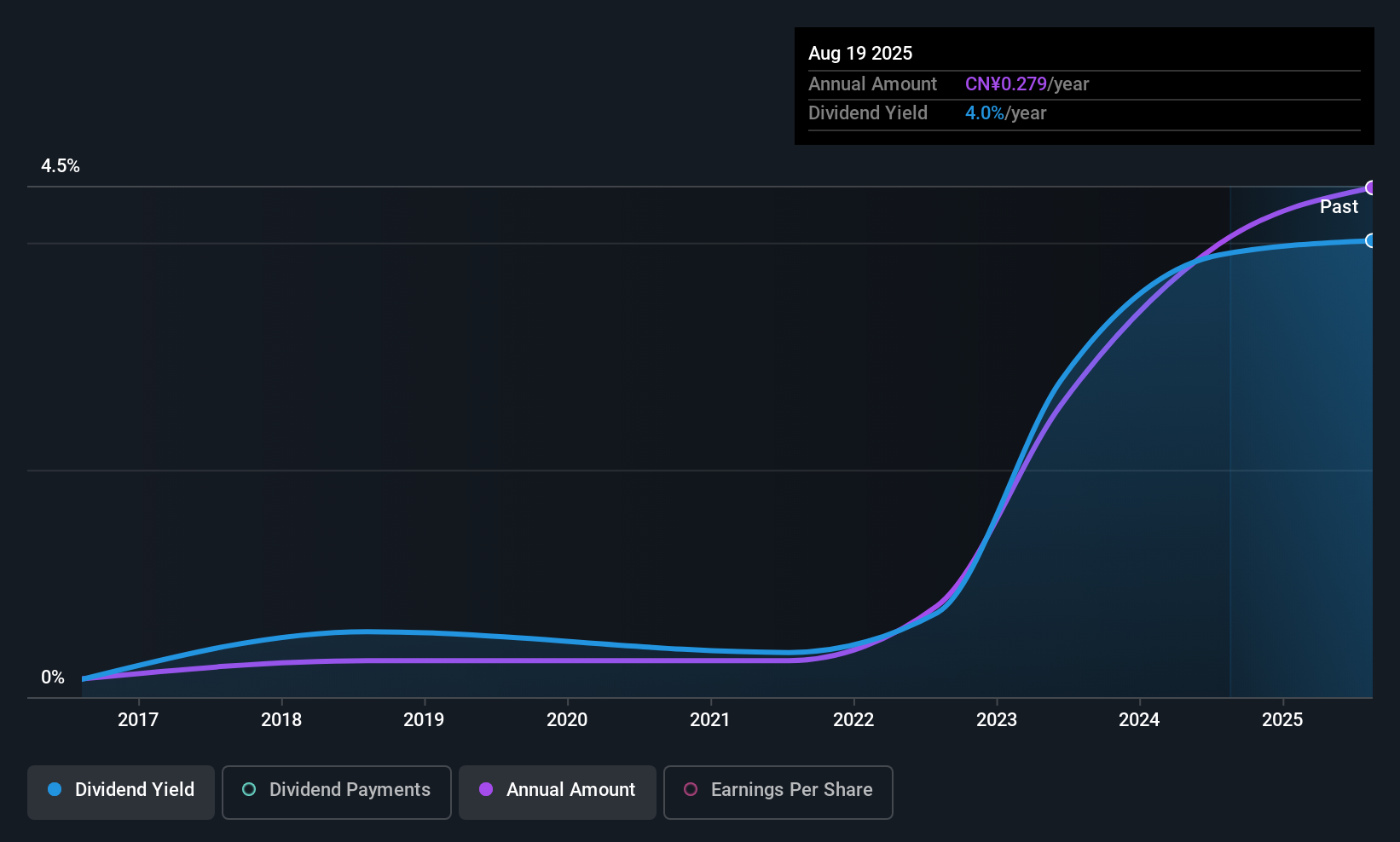The height and width of the screenshot is (842, 1400).
Task: Click the 2023 year axis label
Action: [x=996, y=719]
